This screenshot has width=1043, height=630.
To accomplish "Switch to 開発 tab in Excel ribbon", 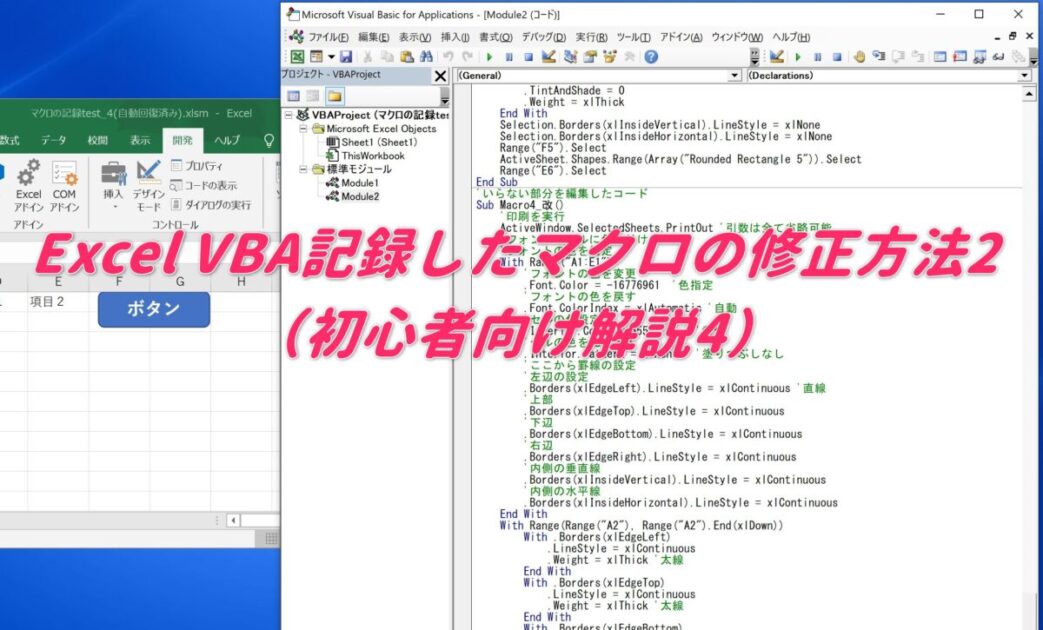I will pos(182,140).
